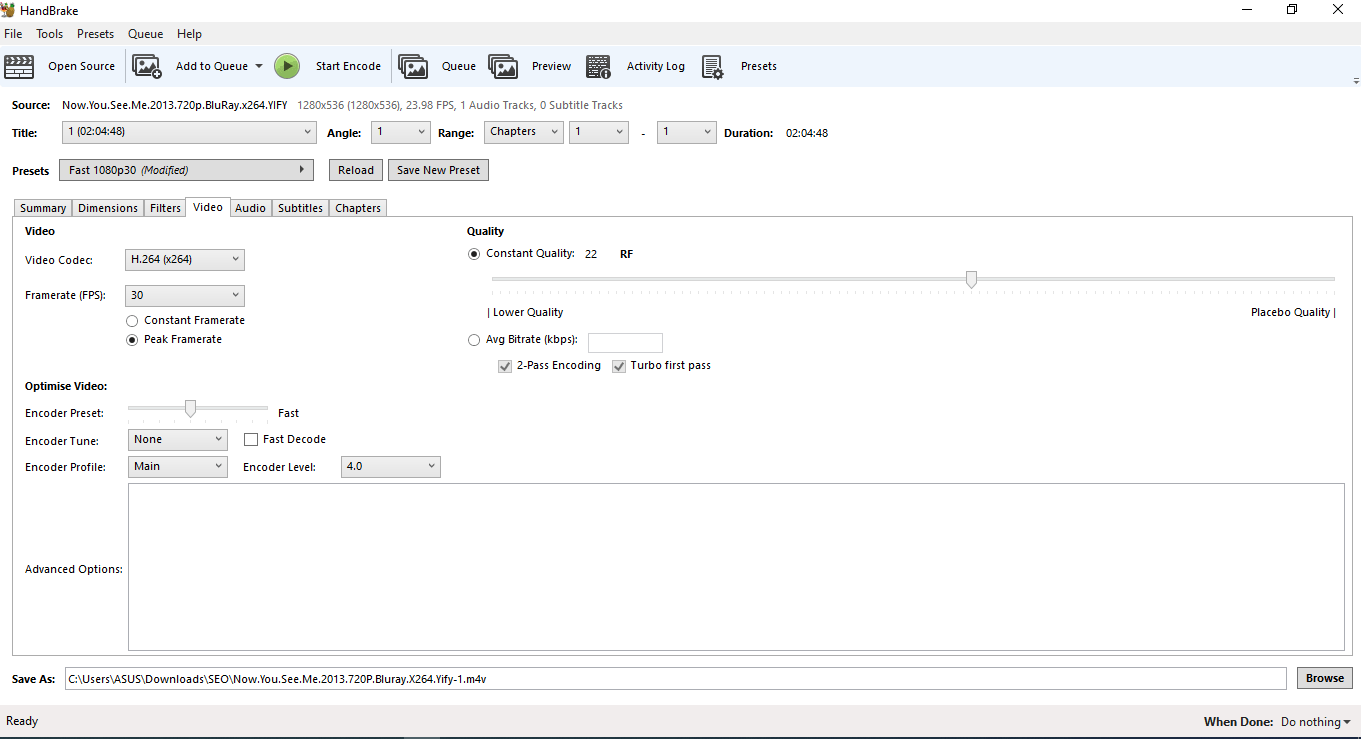Enable Fast Decode
This screenshot has height=739, width=1361.
tap(251, 439)
